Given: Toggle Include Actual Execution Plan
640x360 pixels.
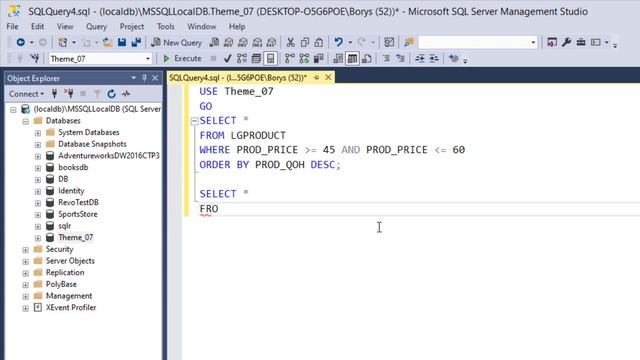Looking at the screenshot, I should point(289,59).
